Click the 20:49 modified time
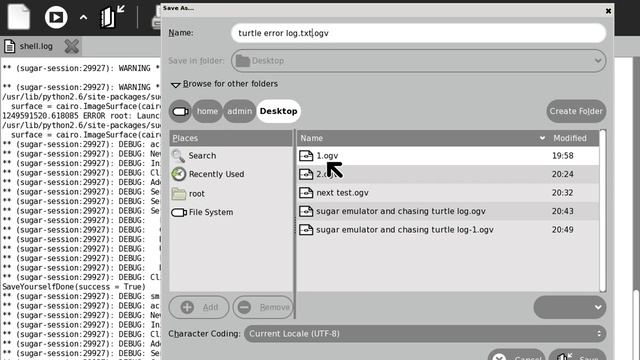 [x=562, y=229]
